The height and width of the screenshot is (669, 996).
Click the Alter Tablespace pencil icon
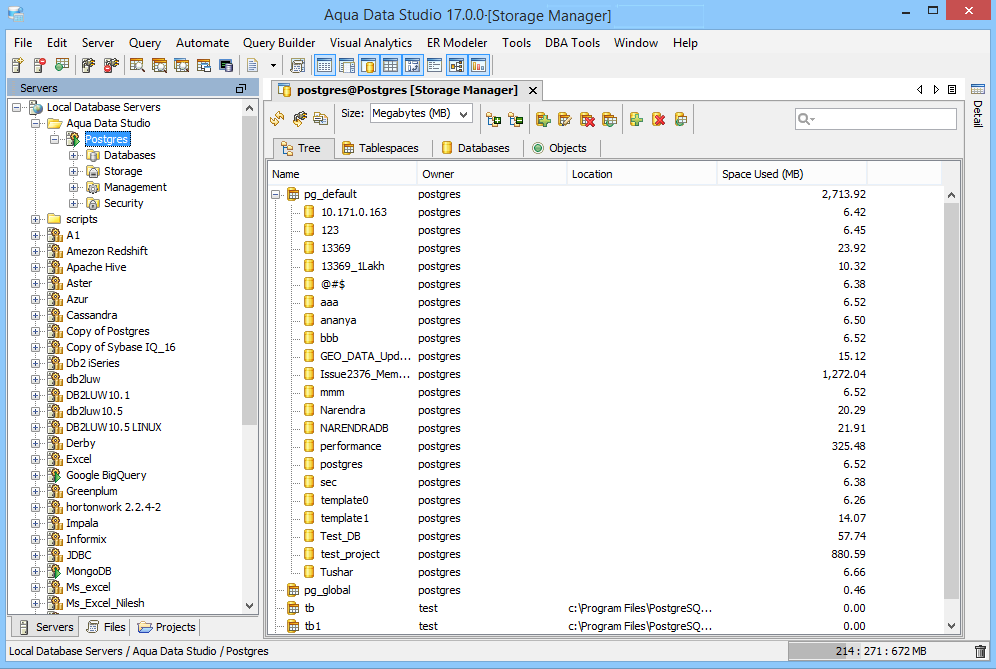point(565,119)
